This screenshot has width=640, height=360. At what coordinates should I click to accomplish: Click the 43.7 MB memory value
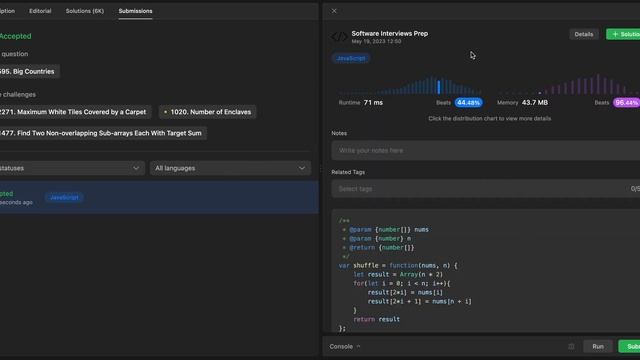tap(535, 102)
